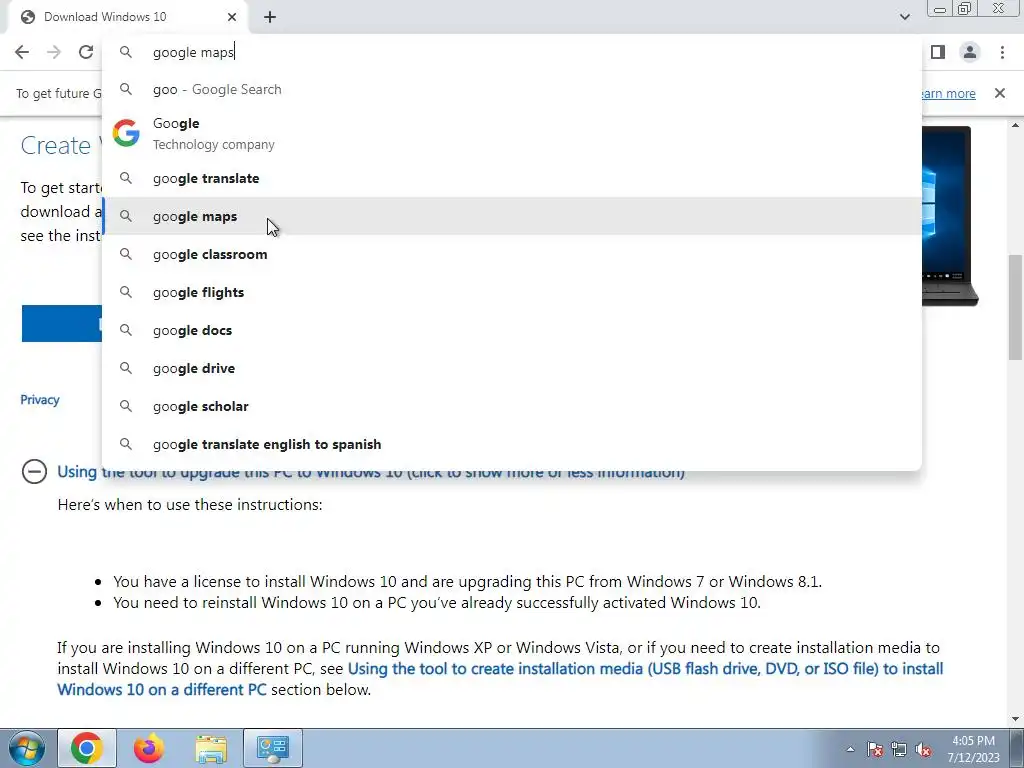Click the scrollbar down arrow
Image resolution: width=1024 pixels, height=768 pixels.
coord(1015,719)
